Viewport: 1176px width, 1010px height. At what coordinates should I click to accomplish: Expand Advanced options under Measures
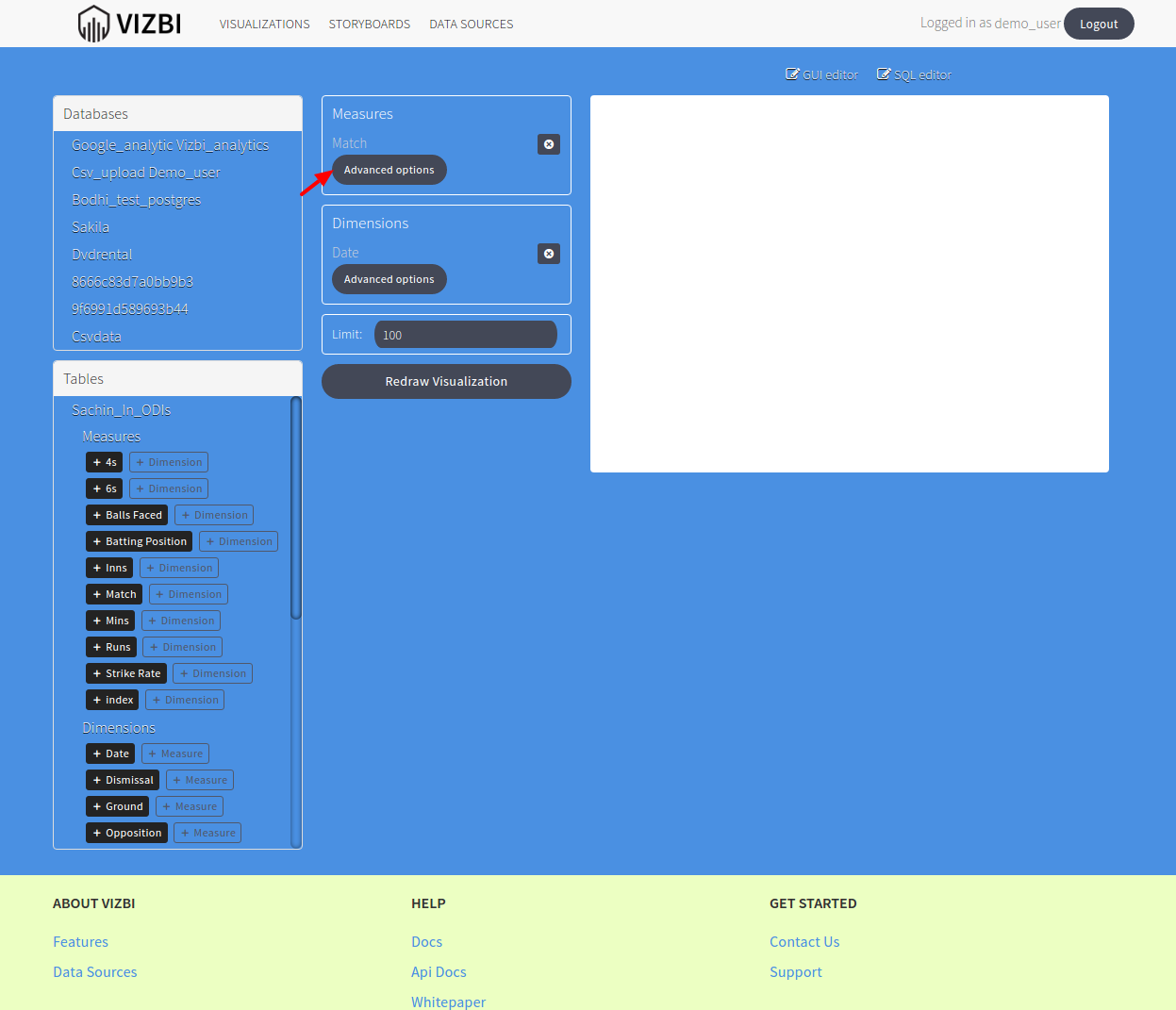389,170
